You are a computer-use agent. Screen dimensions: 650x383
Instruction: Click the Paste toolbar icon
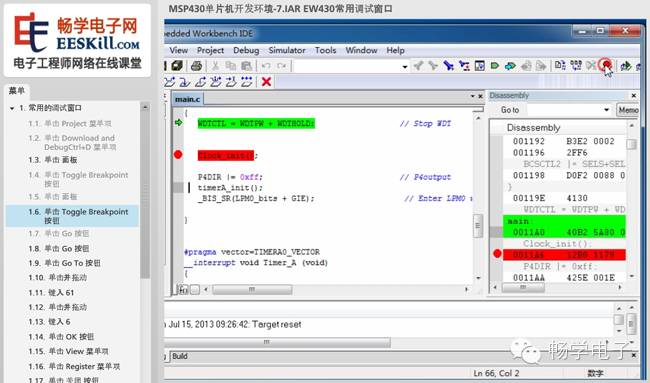pyautogui.click(x=246, y=65)
